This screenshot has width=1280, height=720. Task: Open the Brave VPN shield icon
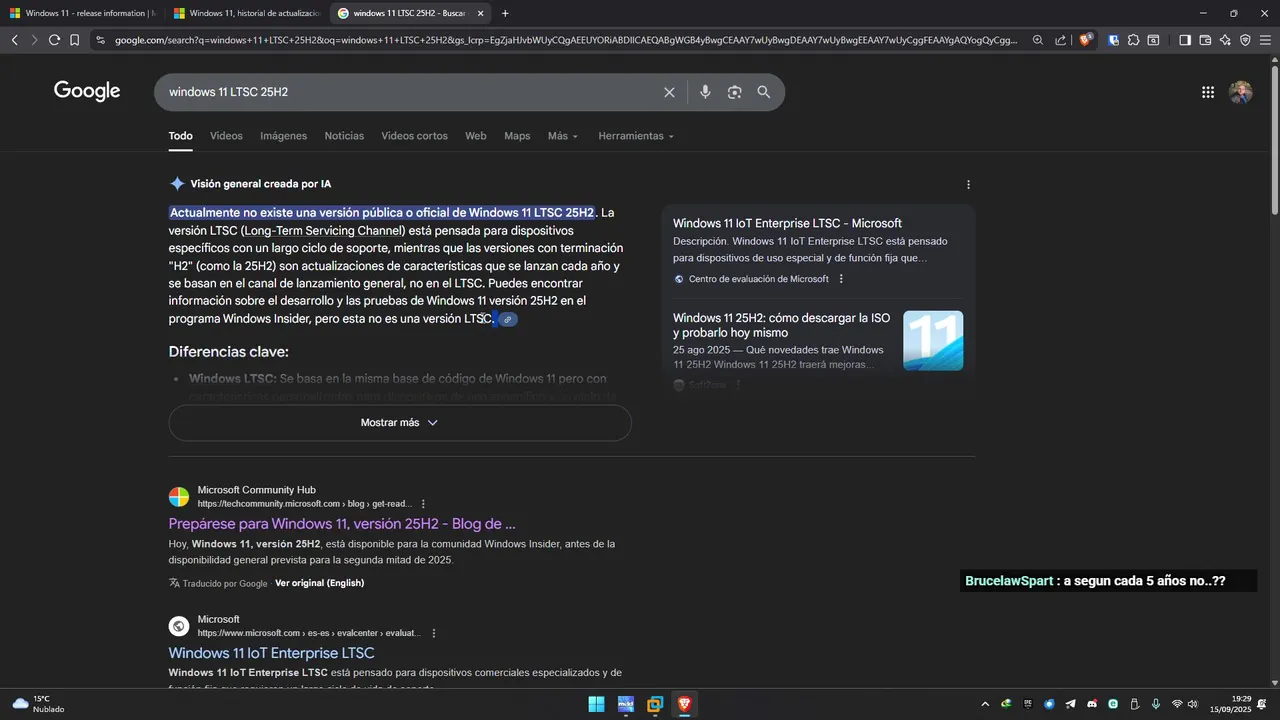[1245, 40]
